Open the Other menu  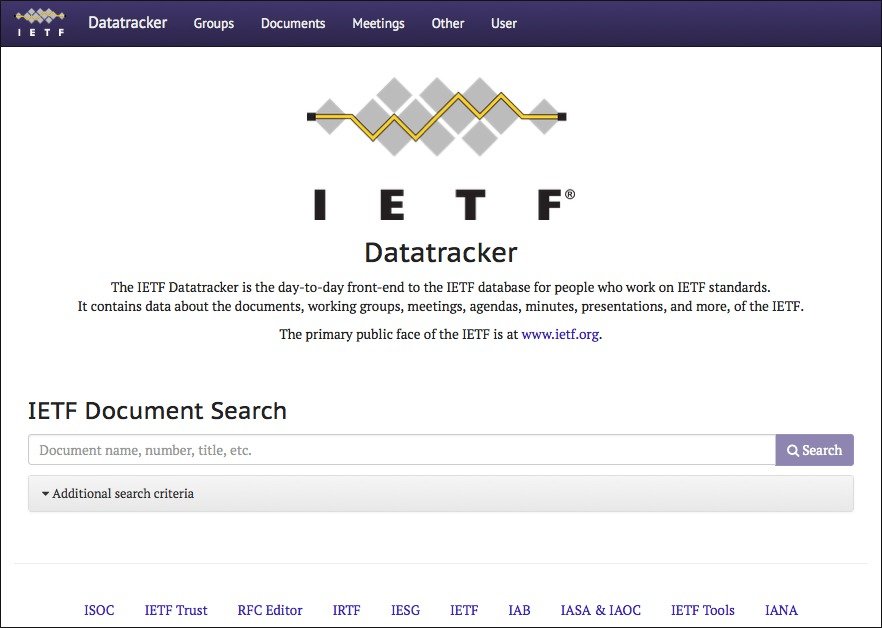(x=447, y=23)
